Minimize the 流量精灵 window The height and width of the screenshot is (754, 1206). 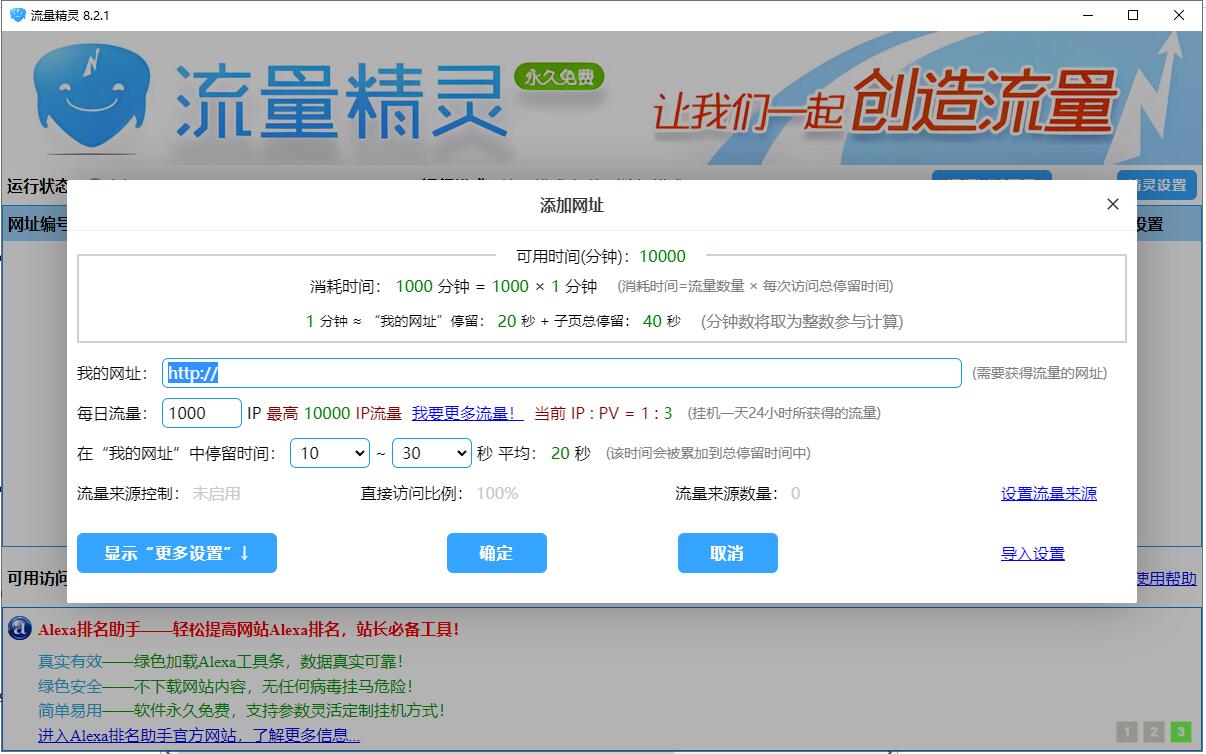1087,15
